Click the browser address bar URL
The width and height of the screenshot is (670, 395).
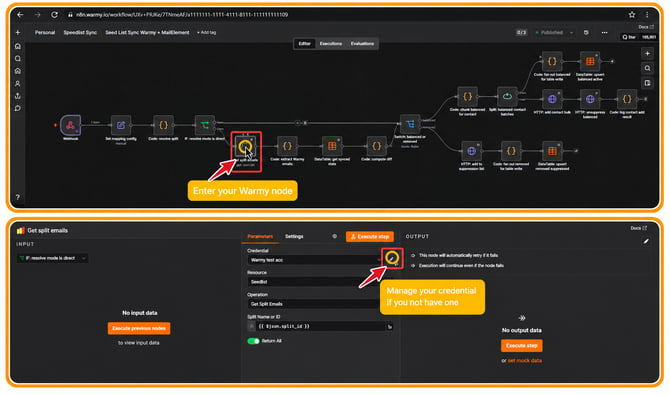click(x=182, y=15)
